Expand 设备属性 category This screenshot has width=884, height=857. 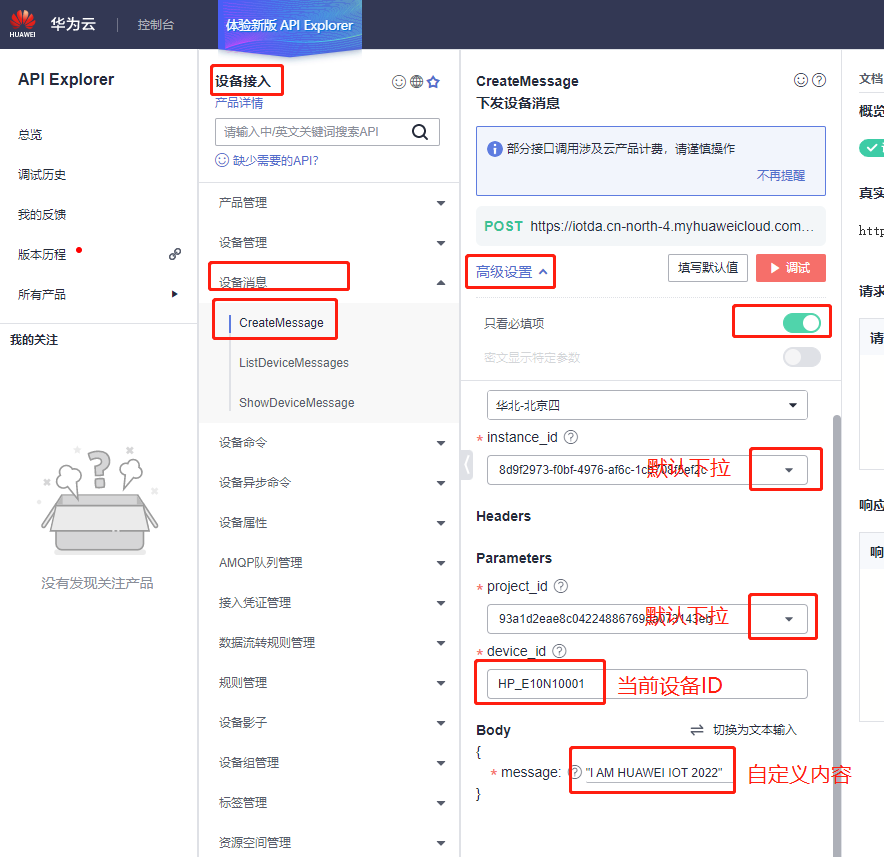tap(441, 523)
